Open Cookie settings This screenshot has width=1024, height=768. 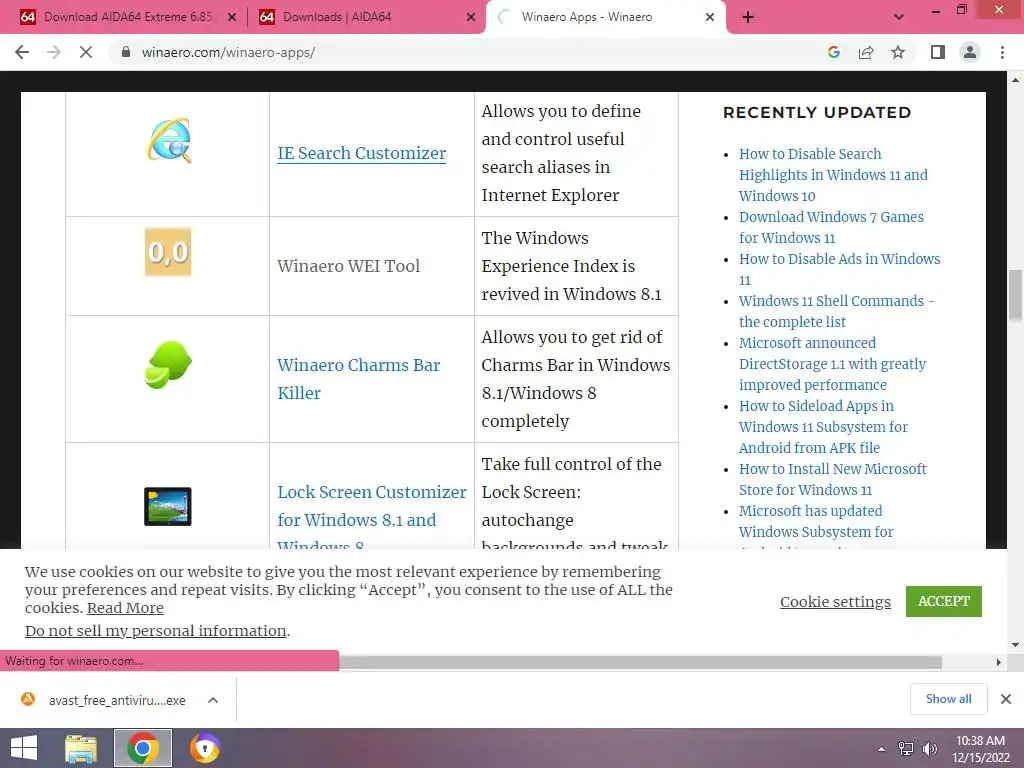(835, 601)
